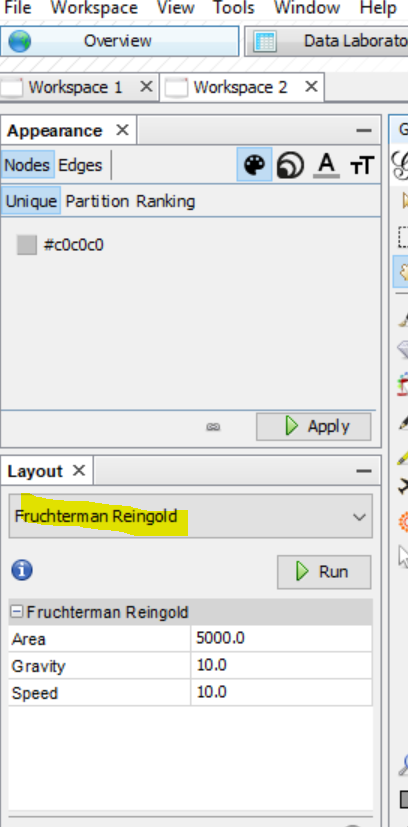The image size is (408, 827).
Task: Select the color palette icon in Appearance
Action: pyautogui.click(x=255, y=165)
